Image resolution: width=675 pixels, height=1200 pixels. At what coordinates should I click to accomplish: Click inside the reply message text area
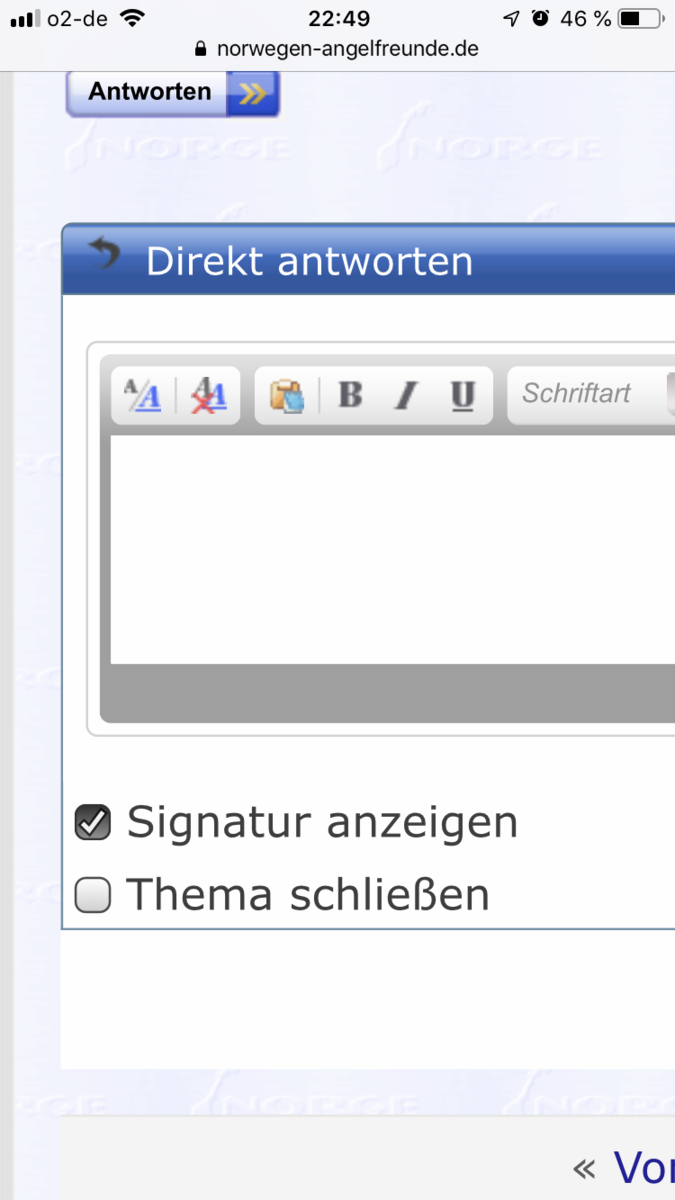pyautogui.click(x=390, y=548)
